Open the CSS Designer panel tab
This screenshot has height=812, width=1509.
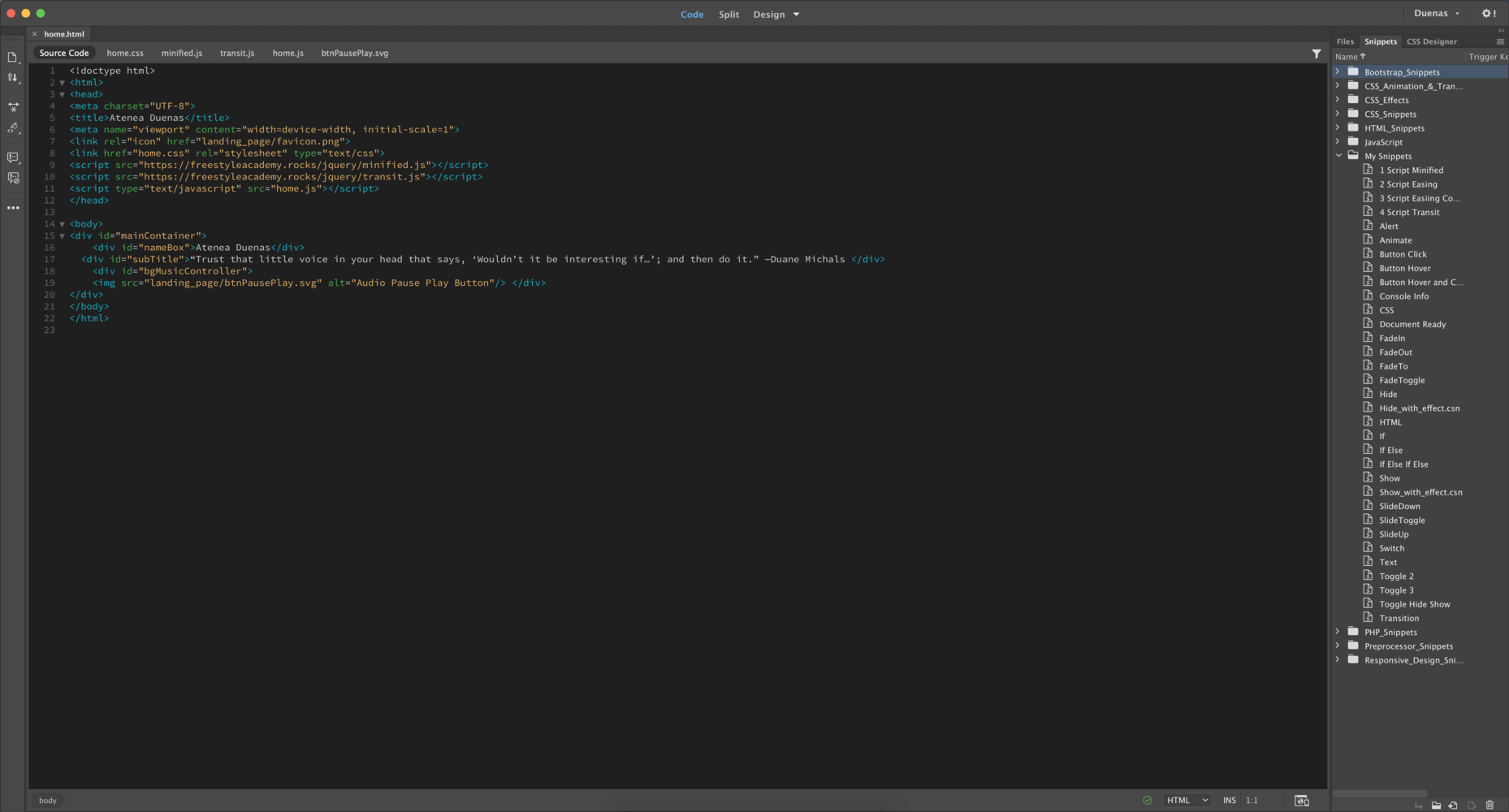pyautogui.click(x=1431, y=41)
